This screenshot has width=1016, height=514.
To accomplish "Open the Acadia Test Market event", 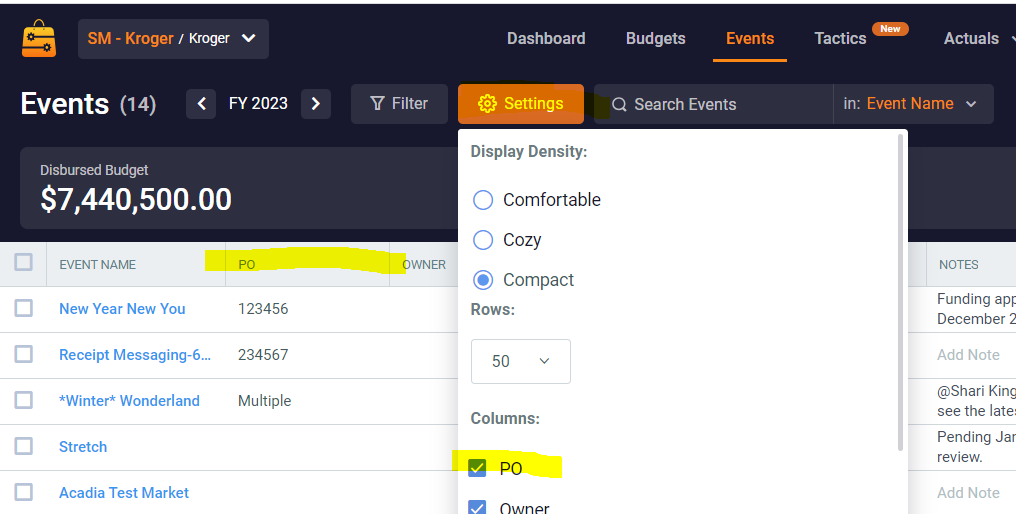I will [124, 493].
